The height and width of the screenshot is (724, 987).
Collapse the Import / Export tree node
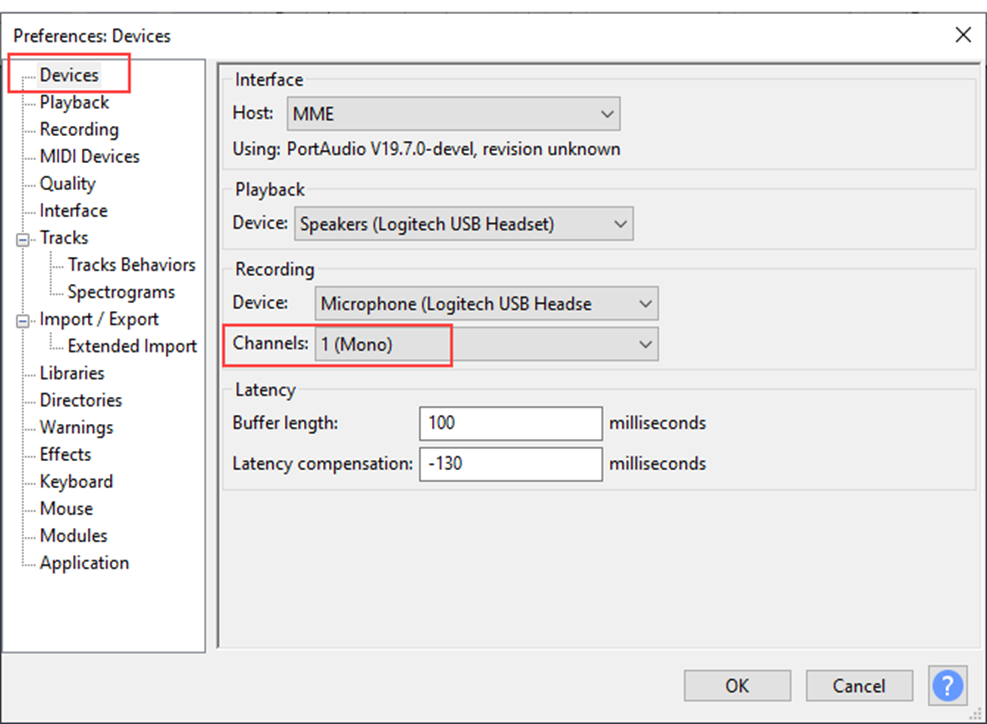pos(23,321)
